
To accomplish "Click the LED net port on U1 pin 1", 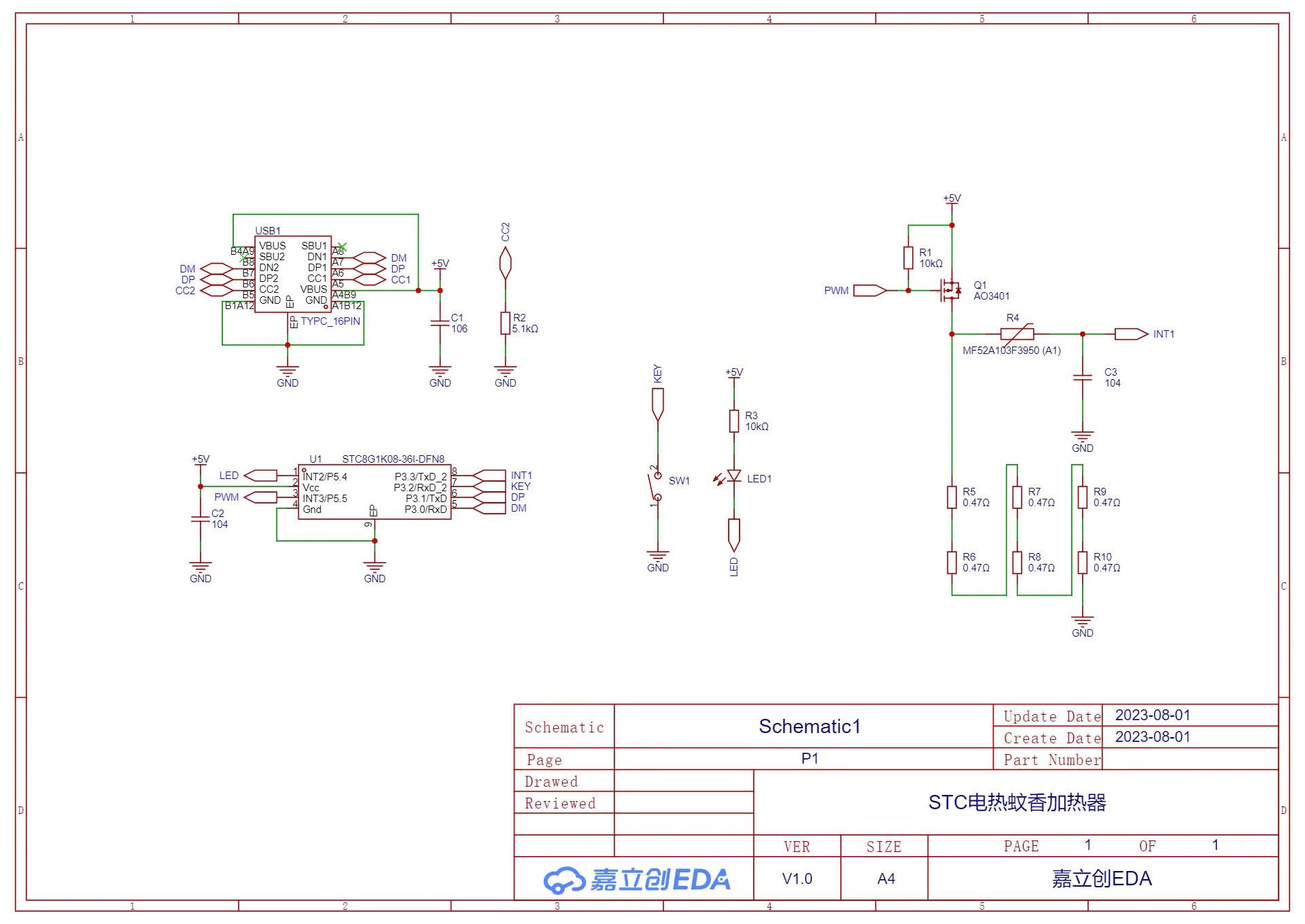I will pyautogui.click(x=260, y=476).
